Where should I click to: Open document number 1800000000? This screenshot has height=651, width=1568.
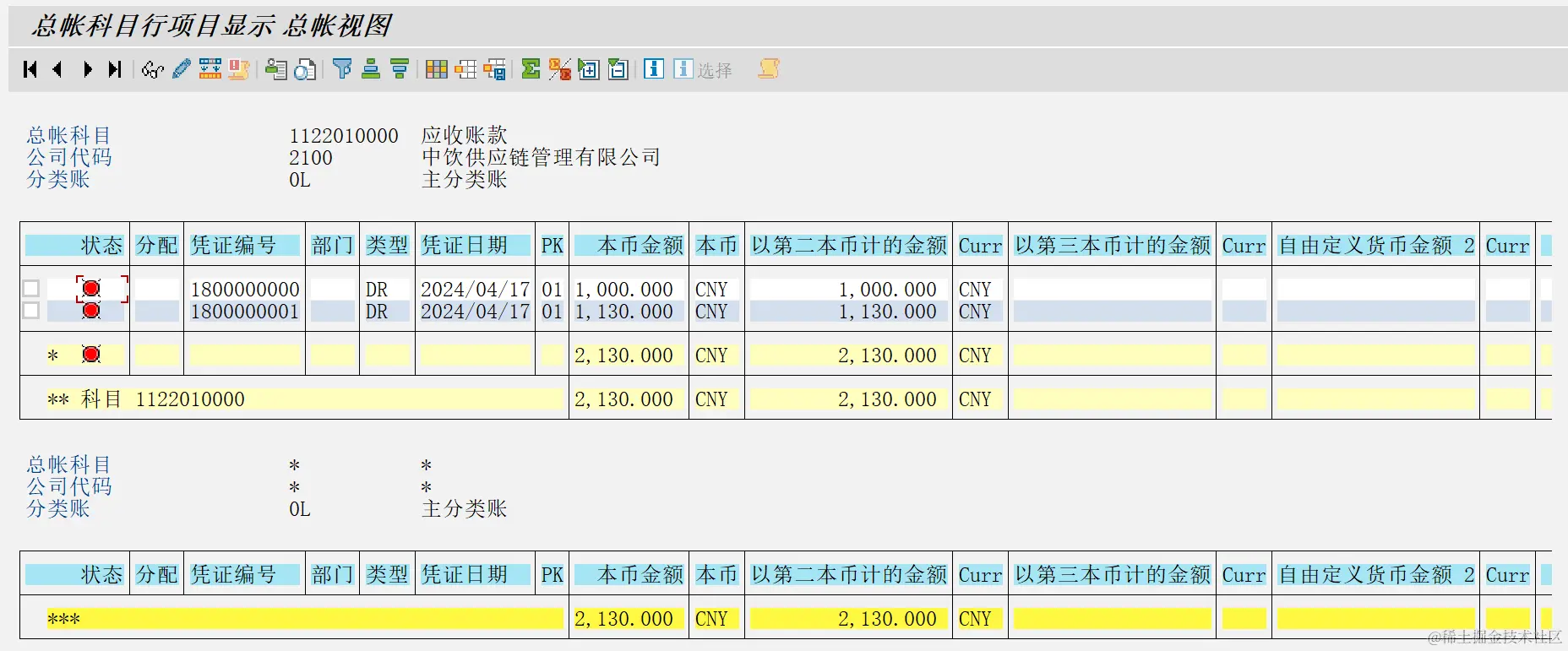point(245,289)
